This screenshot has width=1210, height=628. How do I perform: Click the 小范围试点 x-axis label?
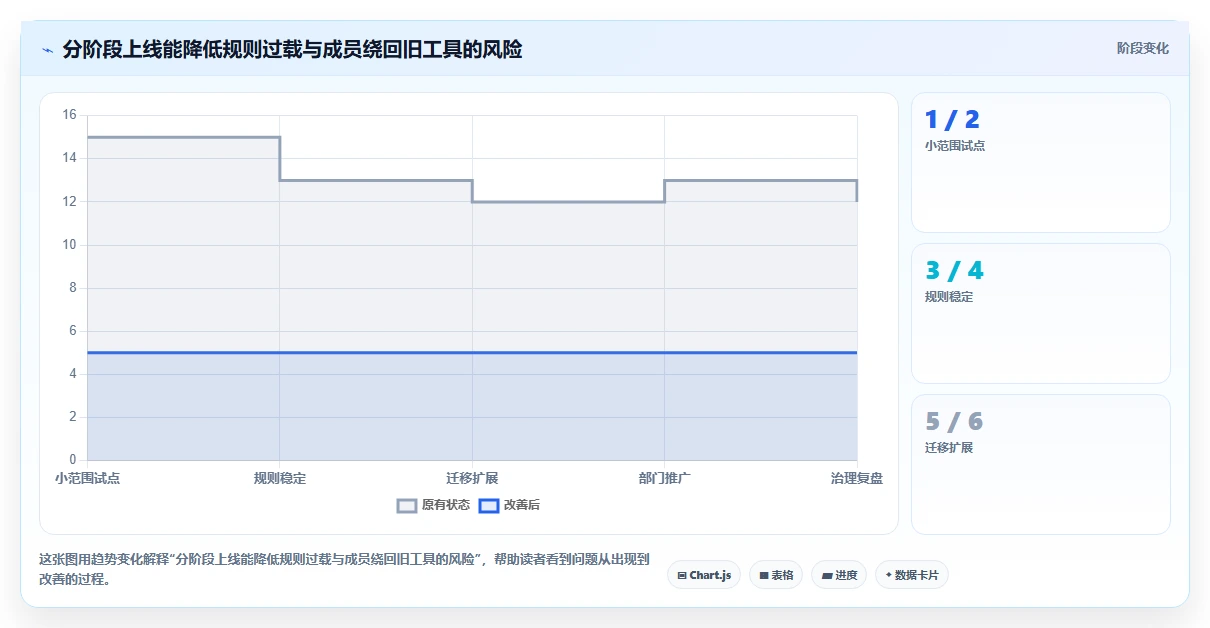pos(87,478)
